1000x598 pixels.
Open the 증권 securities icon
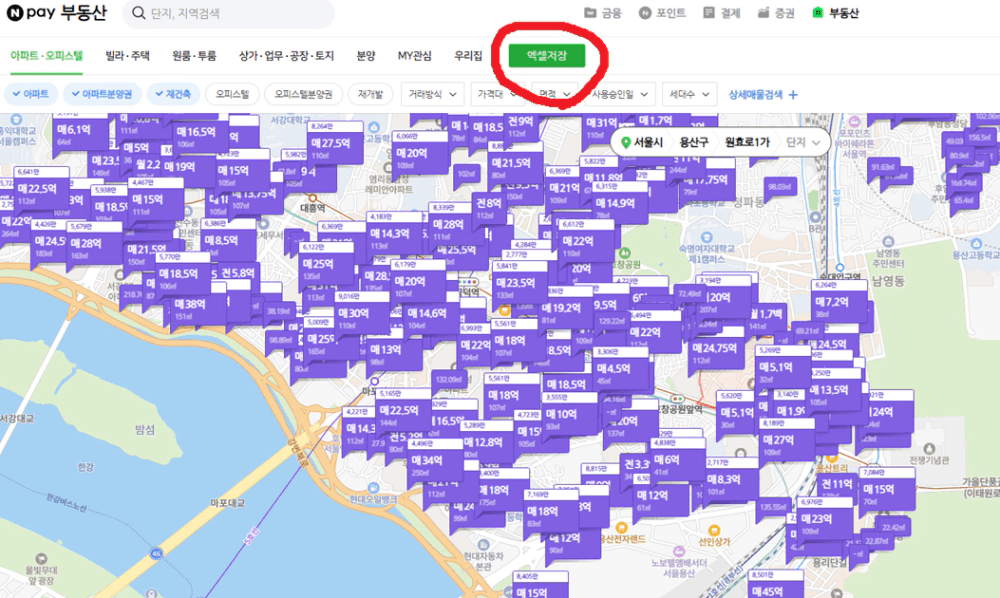pyautogui.click(x=764, y=14)
